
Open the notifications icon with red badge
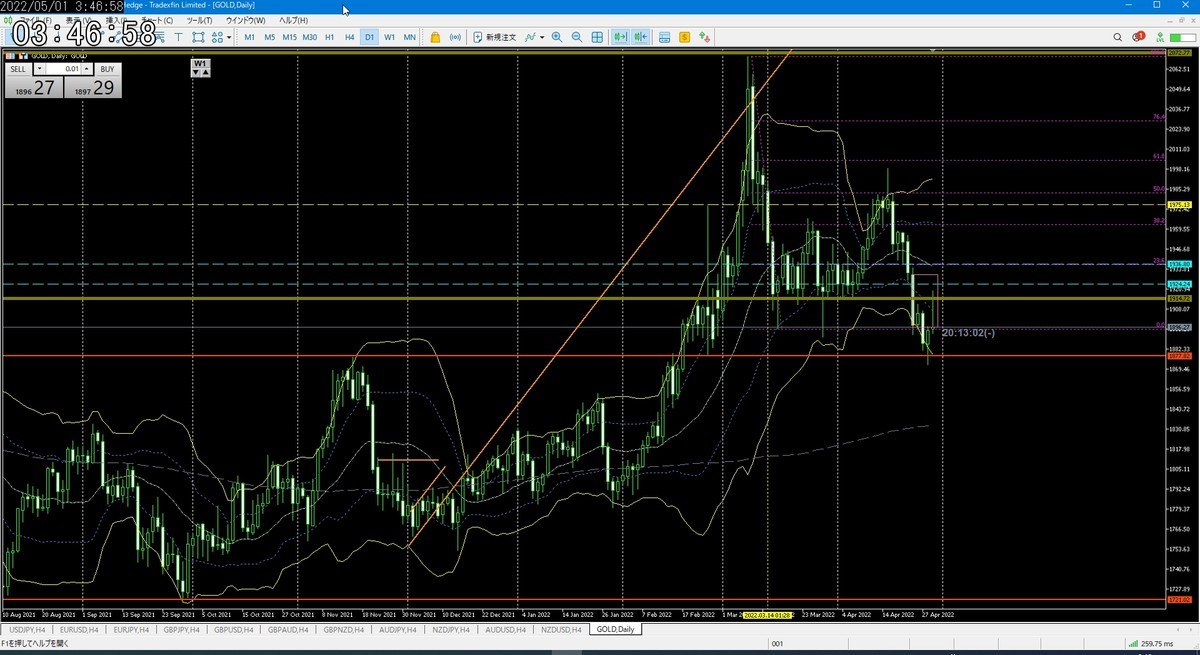(x=1138, y=36)
